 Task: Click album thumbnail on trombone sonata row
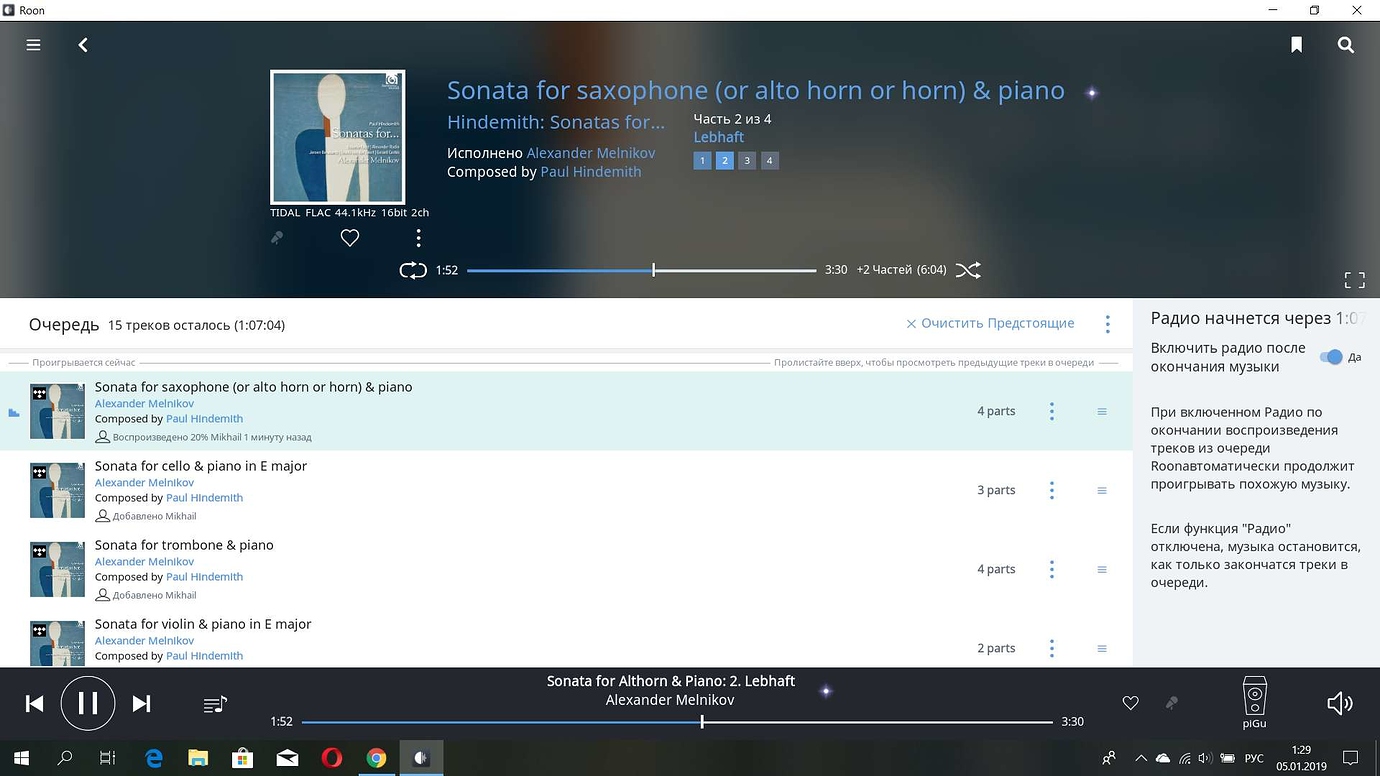tap(57, 569)
